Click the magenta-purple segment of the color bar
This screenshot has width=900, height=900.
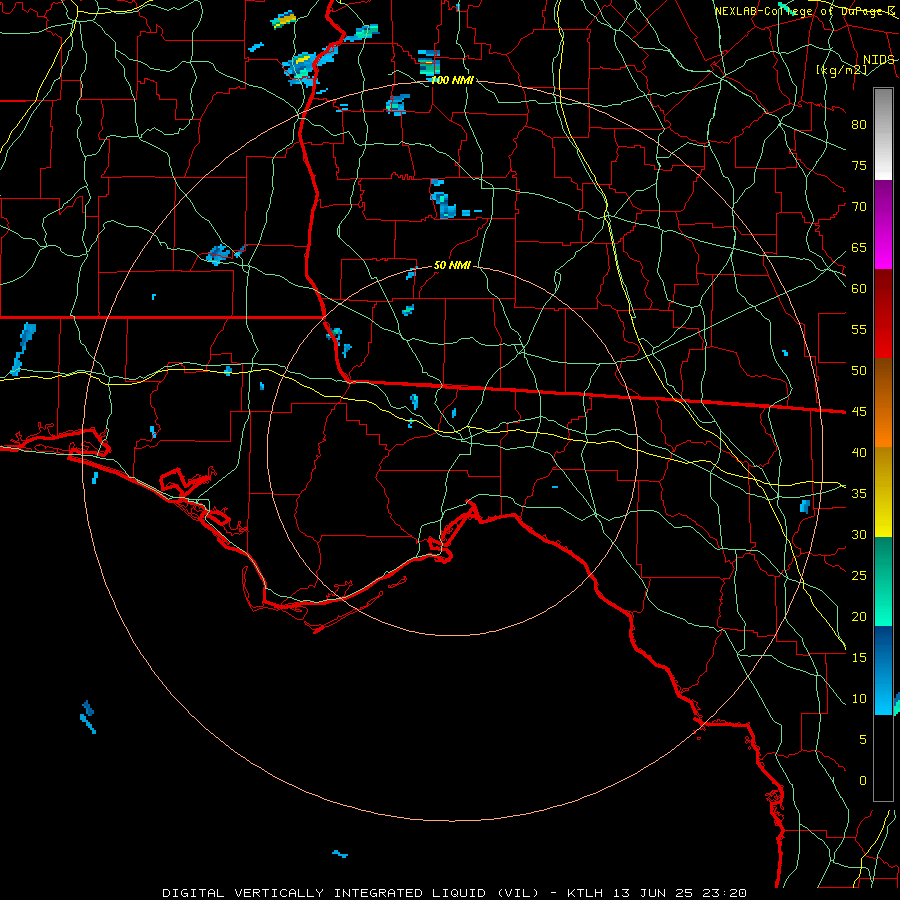(883, 224)
